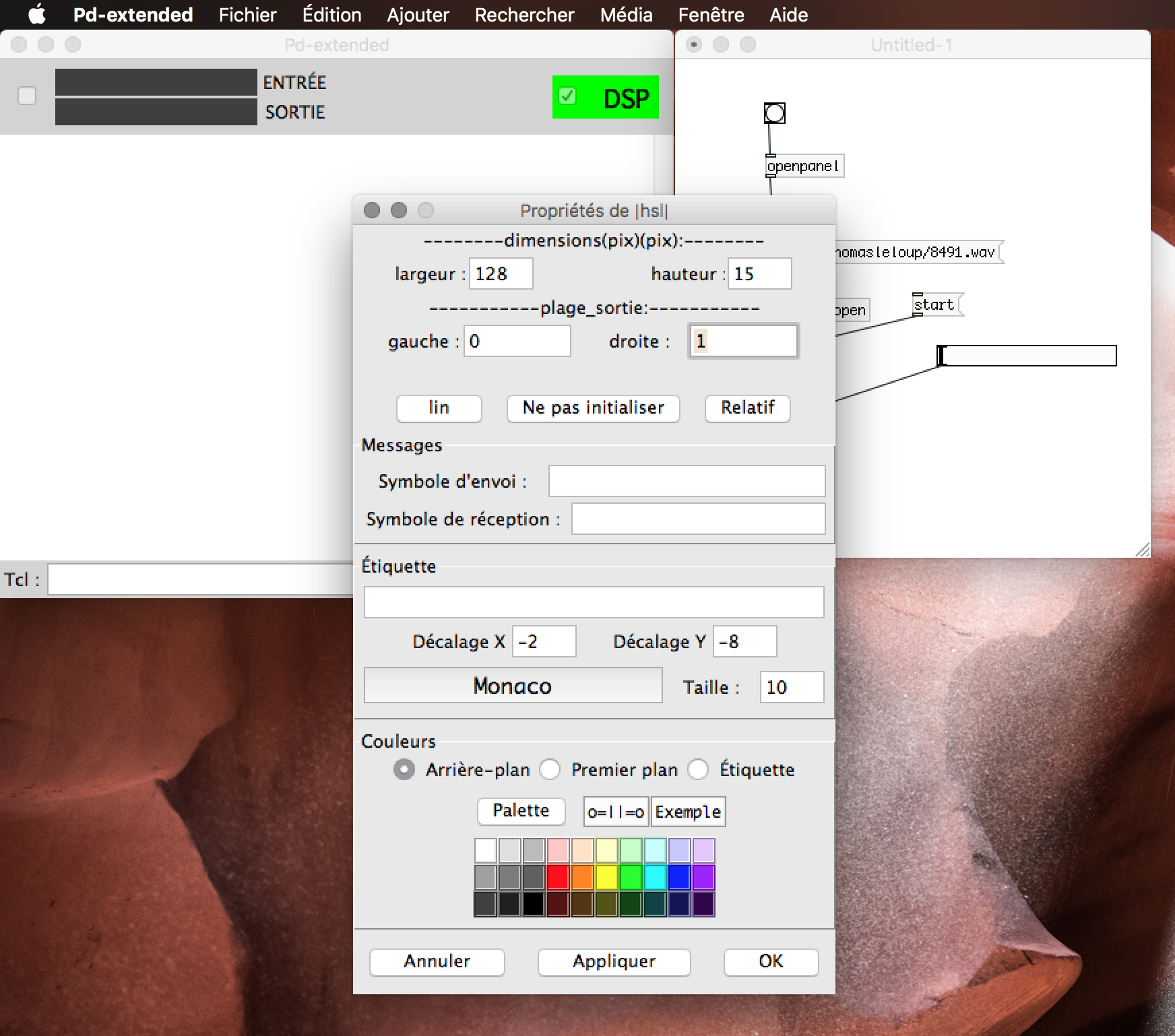
Task: Click Annuler to dismiss properties
Action: 437,962
